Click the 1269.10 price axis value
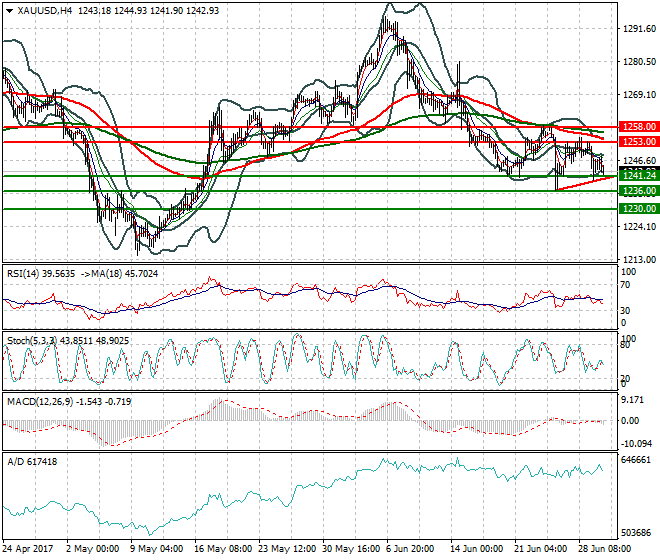The image size is (660, 560). pyautogui.click(x=637, y=95)
